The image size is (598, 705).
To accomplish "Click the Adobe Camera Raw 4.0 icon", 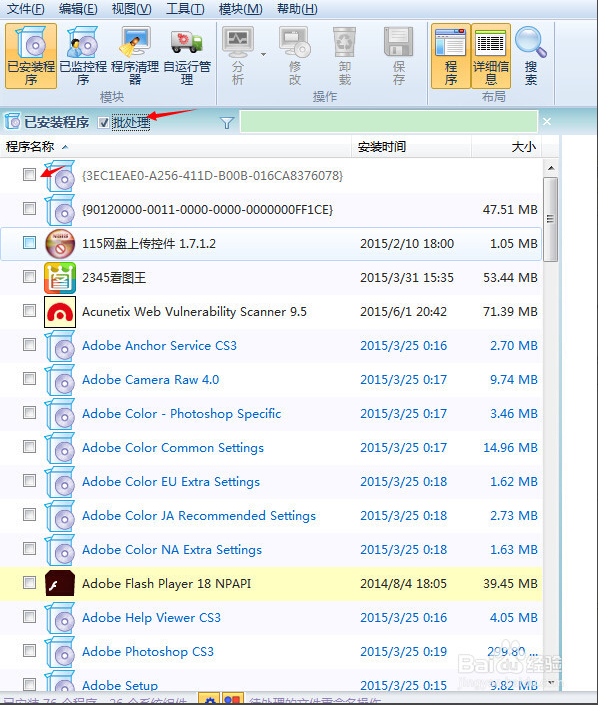I will click(60, 380).
